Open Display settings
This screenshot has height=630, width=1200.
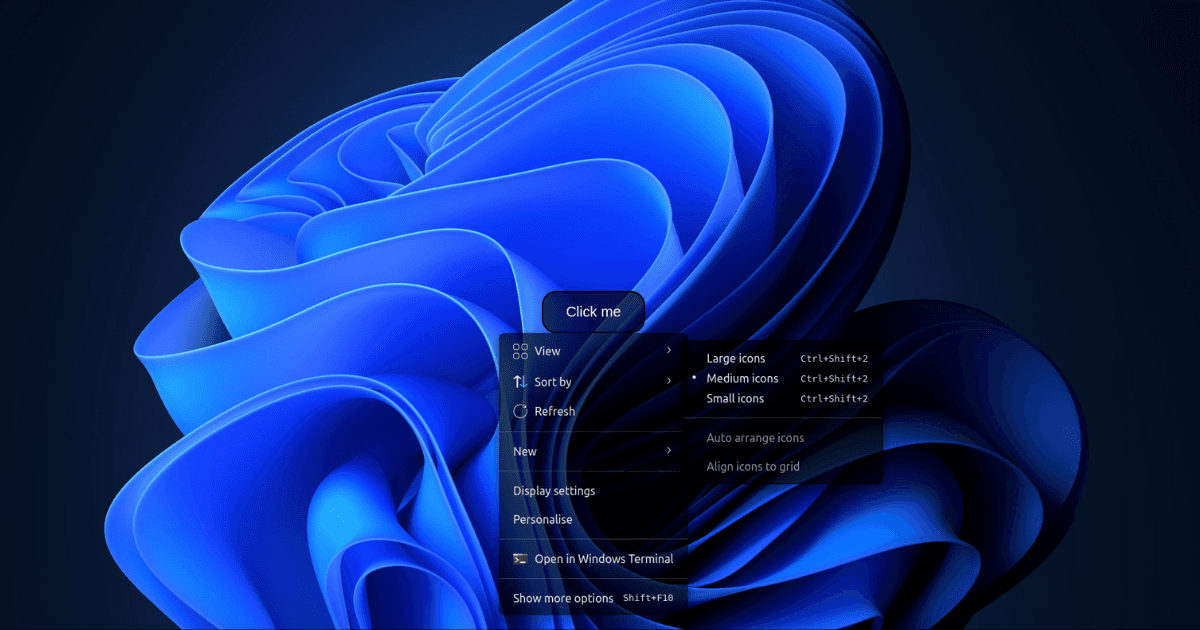[x=553, y=491]
